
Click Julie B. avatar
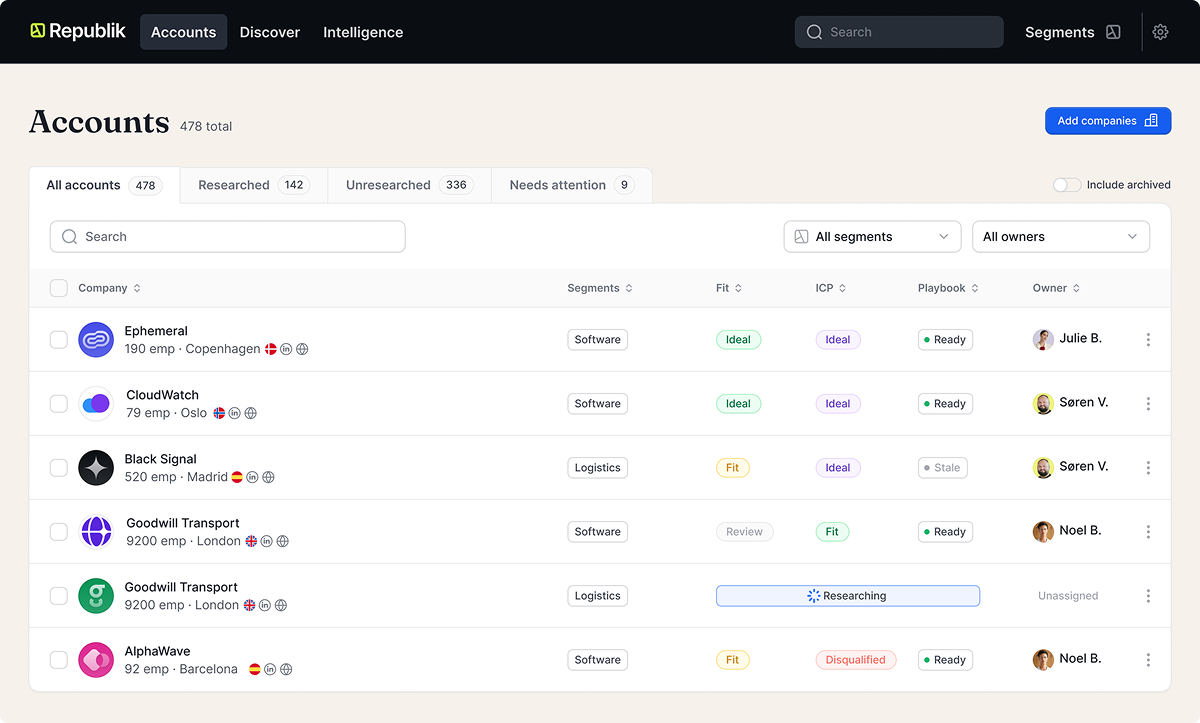[x=1043, y=339]
